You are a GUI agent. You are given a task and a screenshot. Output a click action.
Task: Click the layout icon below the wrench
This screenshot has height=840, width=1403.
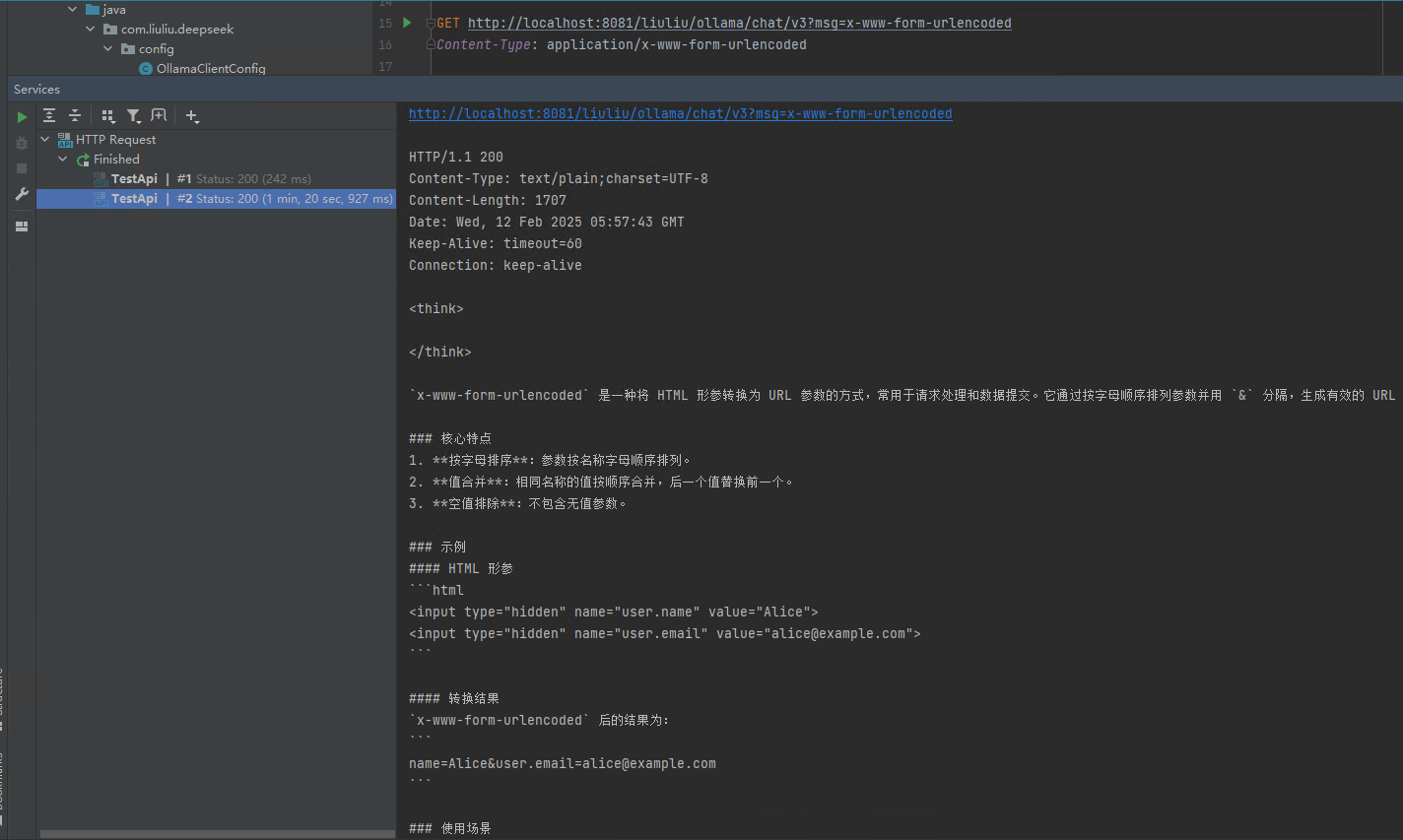tap(22, 226)
